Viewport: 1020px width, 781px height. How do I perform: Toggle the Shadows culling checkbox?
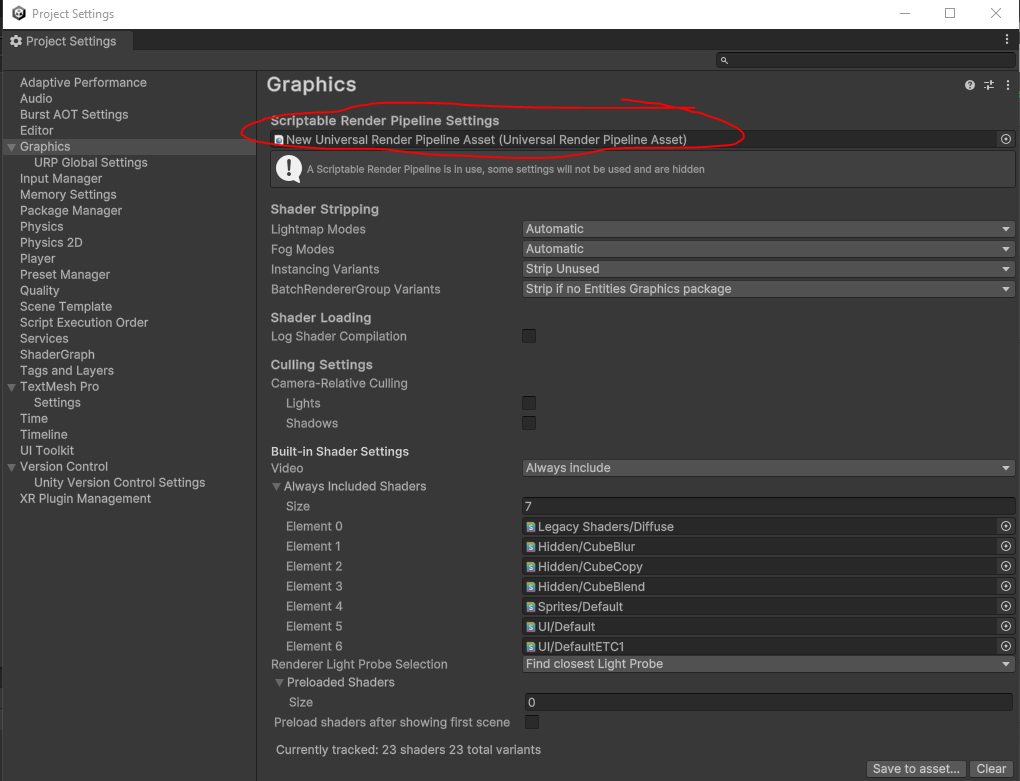(x=528, y=422)
